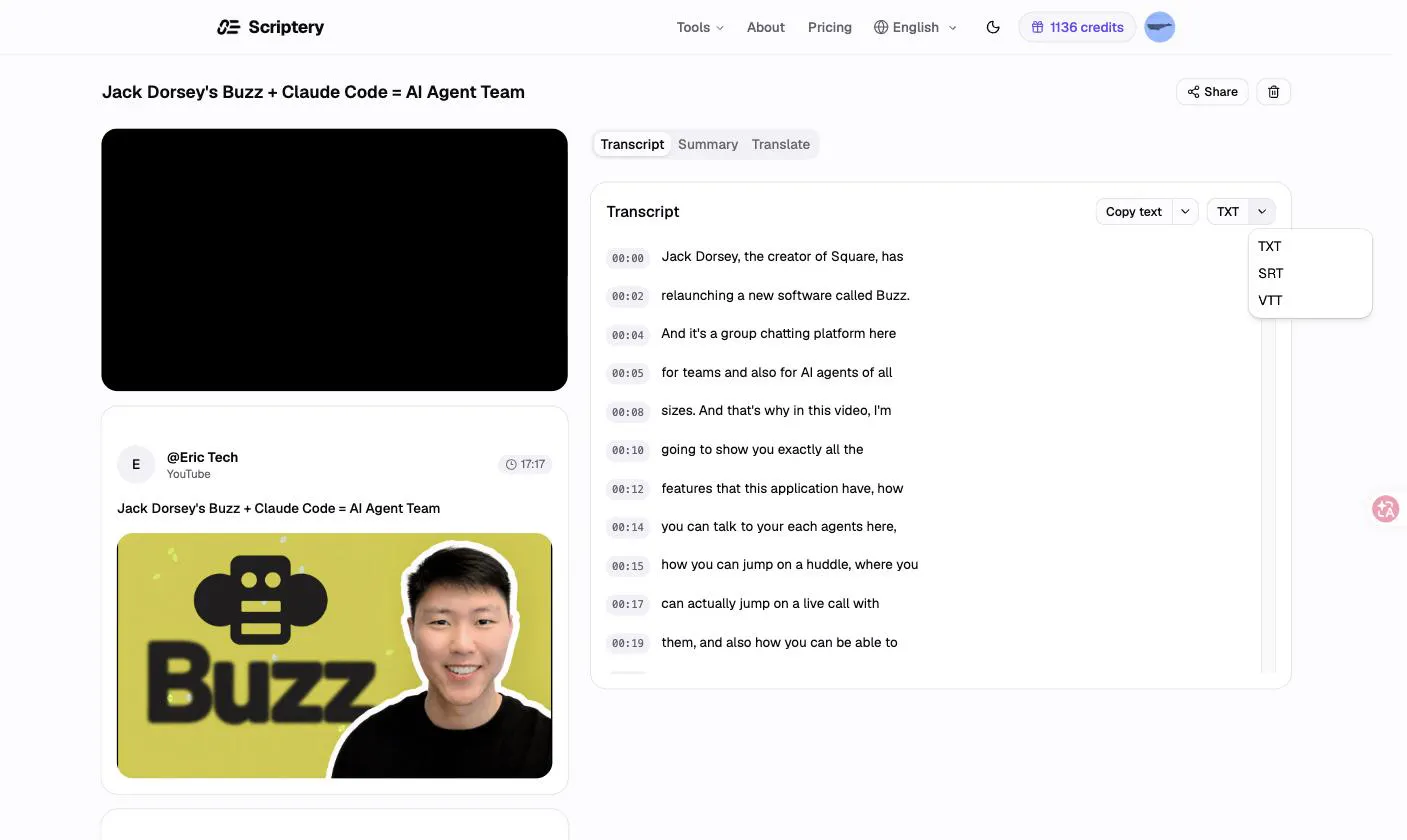Click line "relaunching a new software called Buzz."

(785, 295)
